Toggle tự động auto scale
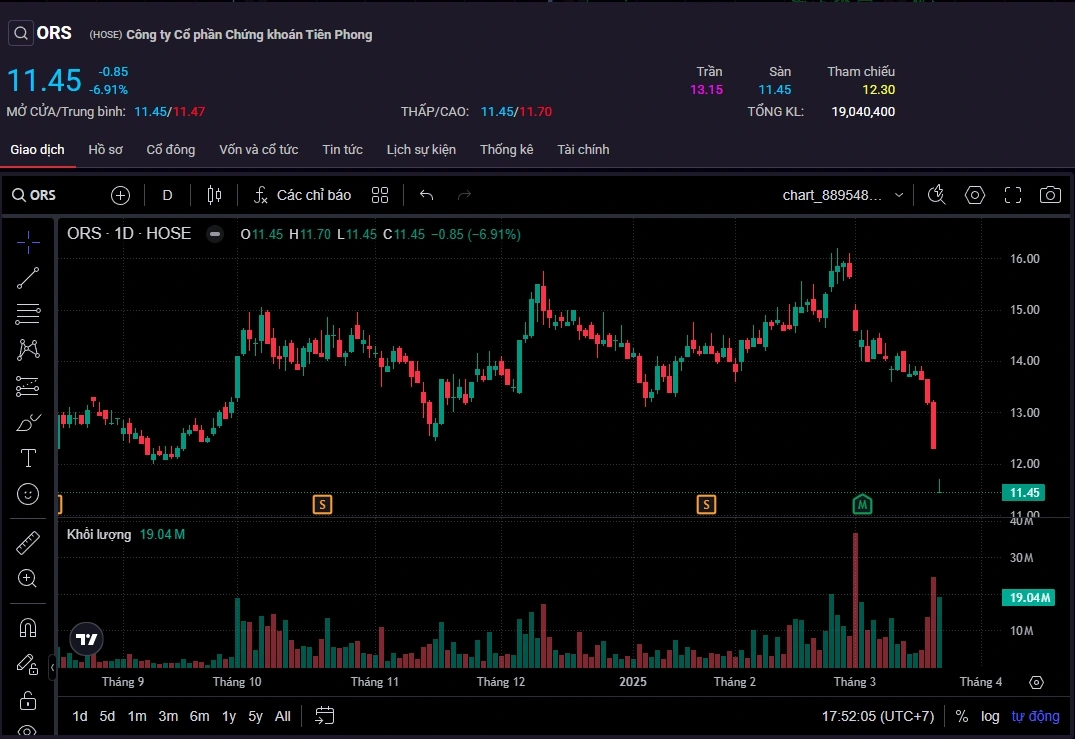The width and height of the screenshot is (1075, 739). pos(1035,716)
